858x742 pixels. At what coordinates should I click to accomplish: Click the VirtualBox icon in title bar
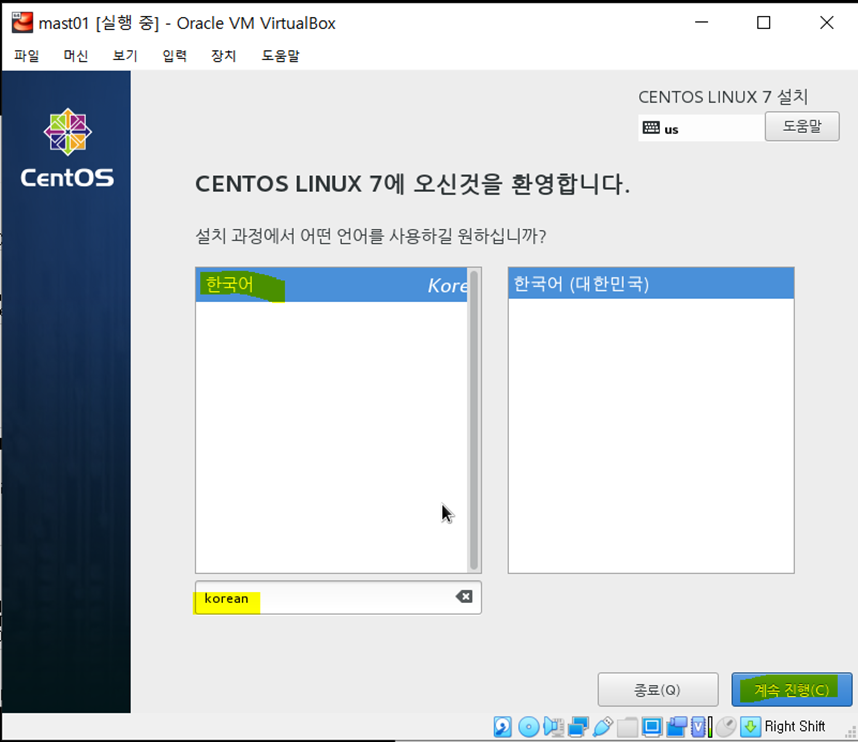22,23
